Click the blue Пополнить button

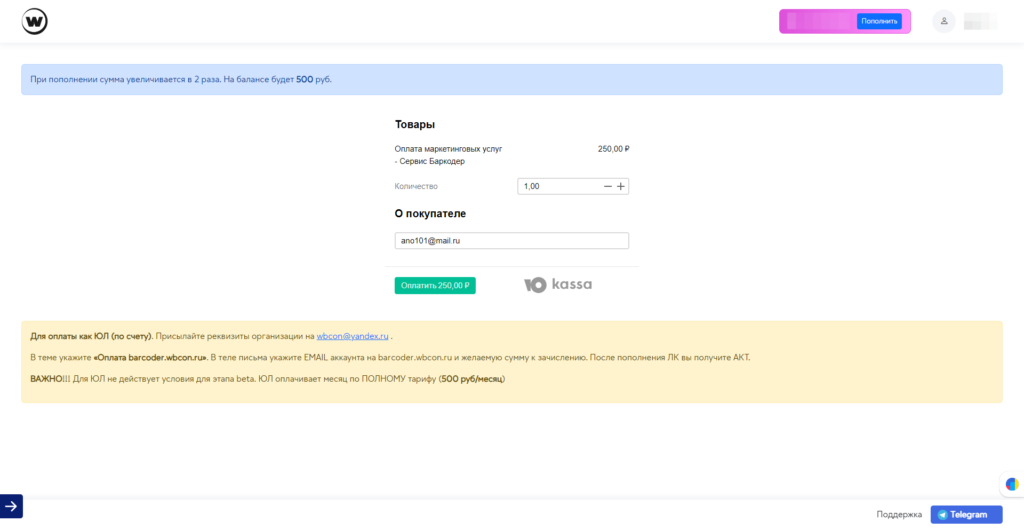[x=879, y=22]
